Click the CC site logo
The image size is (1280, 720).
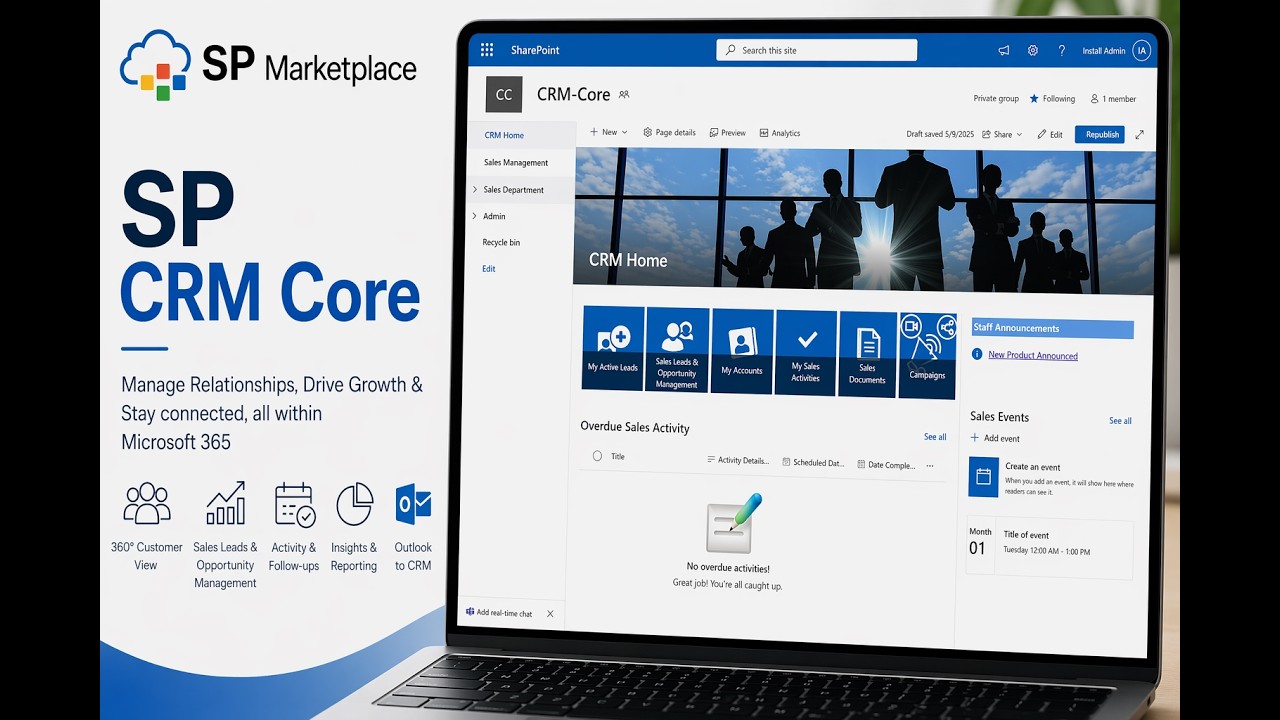tap(504, 95)
